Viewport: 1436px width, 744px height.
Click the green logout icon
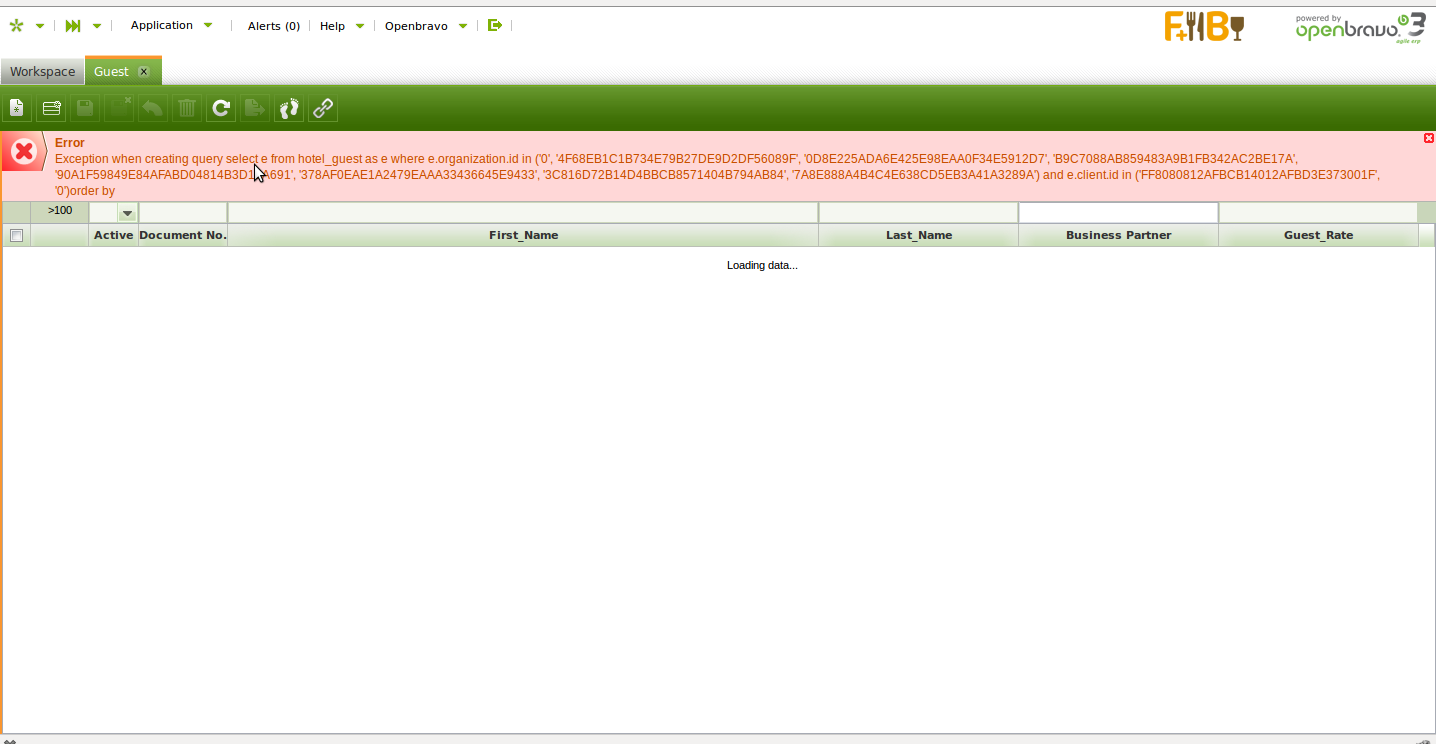(x=494, y=25)
